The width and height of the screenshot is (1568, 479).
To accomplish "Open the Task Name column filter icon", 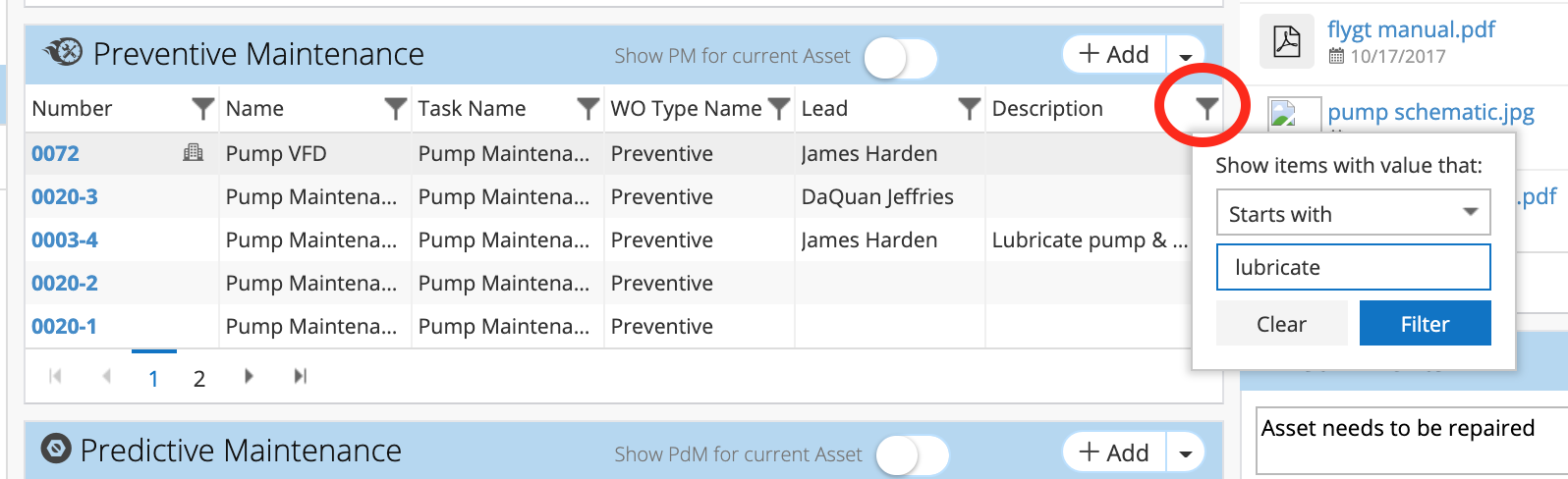I will [588, 109].
